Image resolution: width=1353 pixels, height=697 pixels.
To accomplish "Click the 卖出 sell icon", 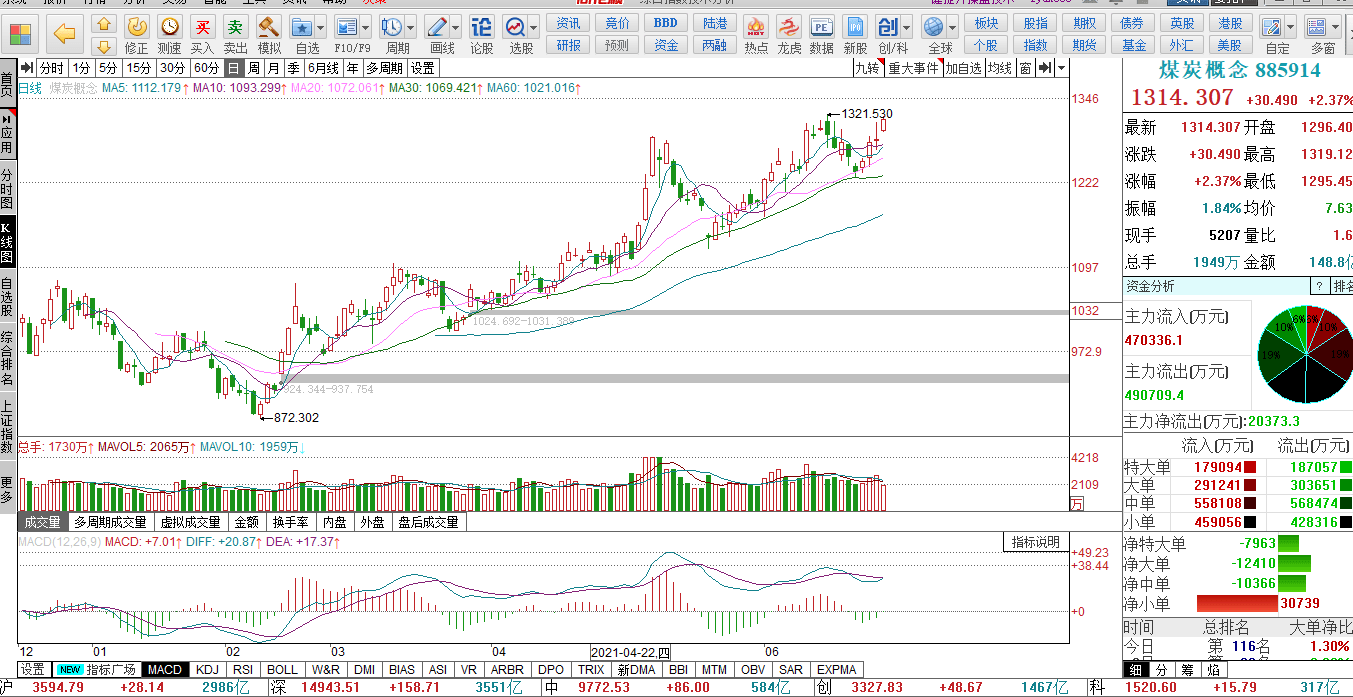I will [235, 35].
